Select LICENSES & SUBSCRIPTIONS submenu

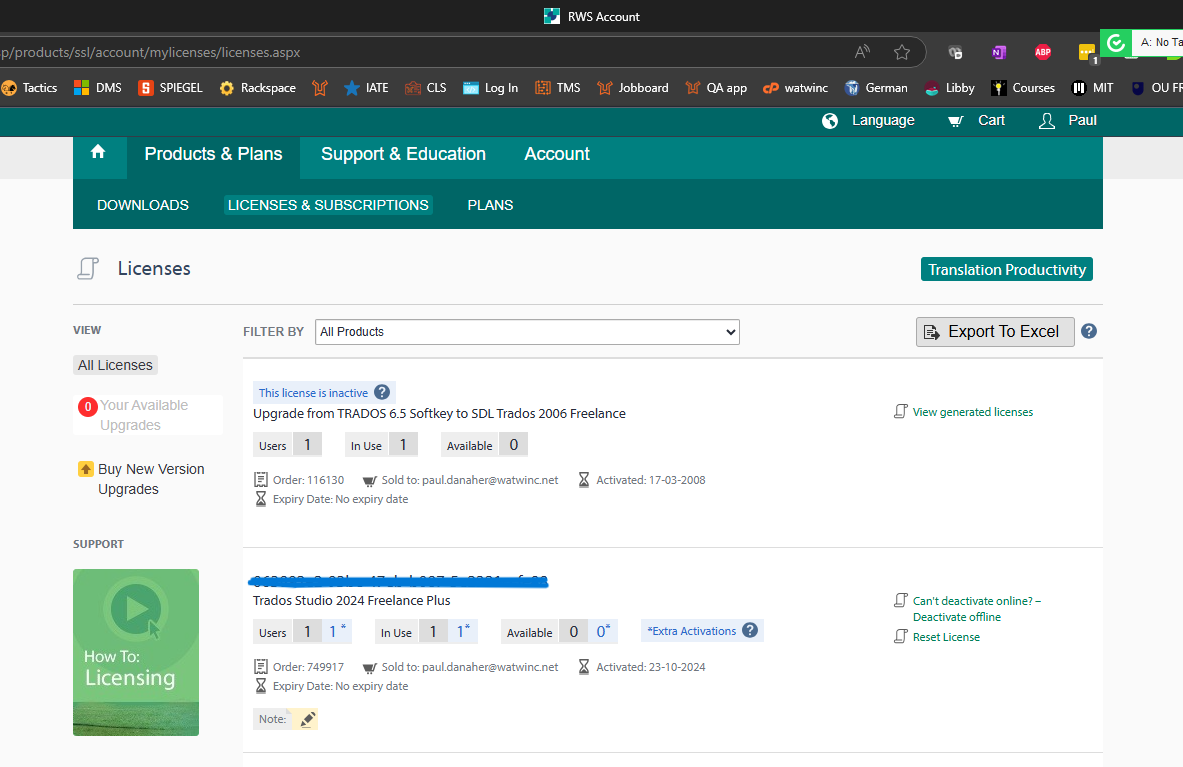point(328,205)
